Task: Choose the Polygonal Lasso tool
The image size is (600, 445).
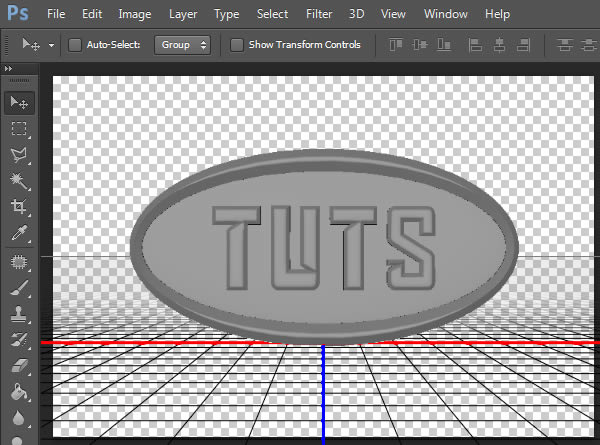Action: click(x=19, y=155)
